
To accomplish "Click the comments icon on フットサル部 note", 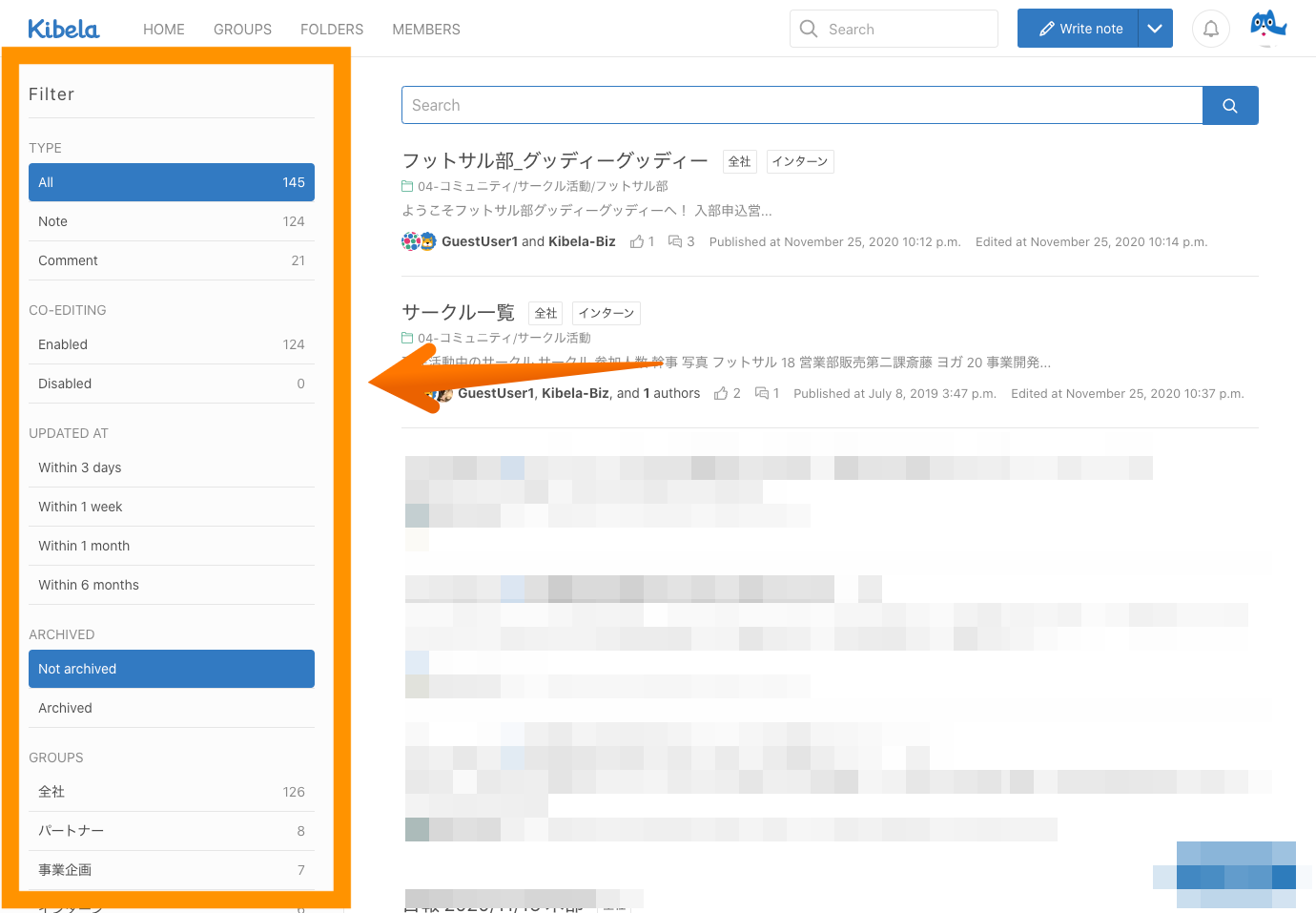I will pyautogui.click(x=675, y=242).
